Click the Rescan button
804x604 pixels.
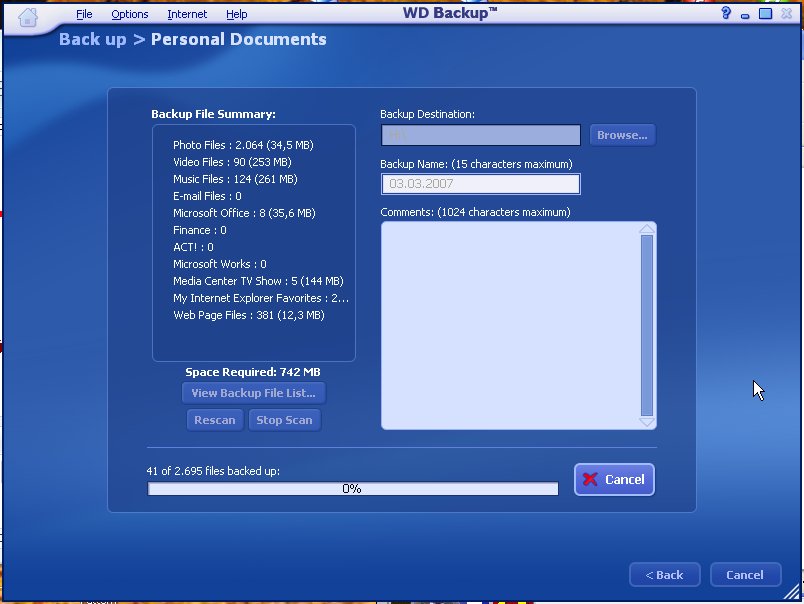(x=214, y=420)
